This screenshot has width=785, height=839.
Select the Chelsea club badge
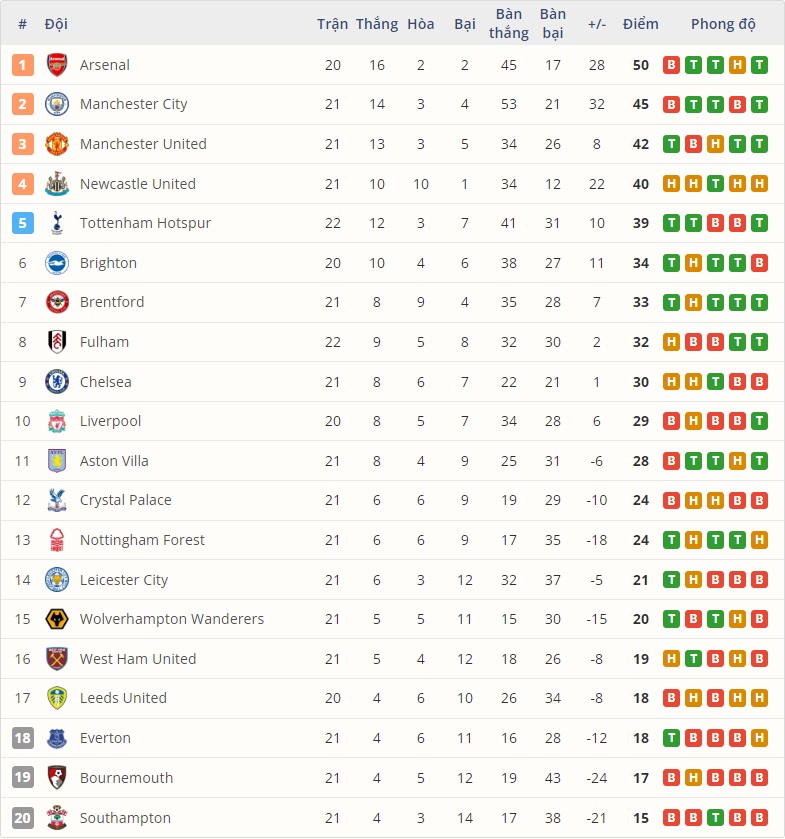point(57,381)
